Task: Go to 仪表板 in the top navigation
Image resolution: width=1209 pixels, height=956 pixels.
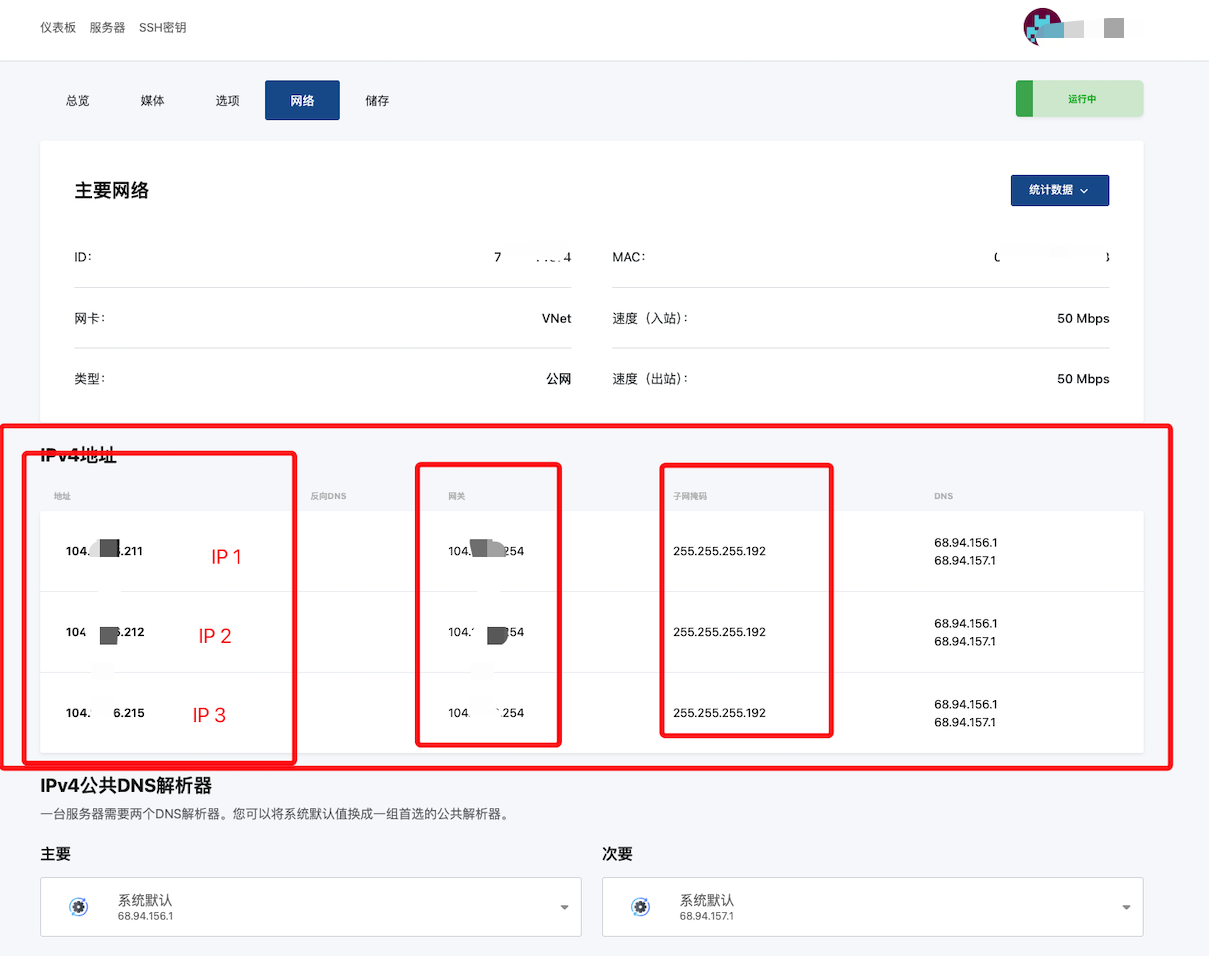Action: (x=58, y=28)
